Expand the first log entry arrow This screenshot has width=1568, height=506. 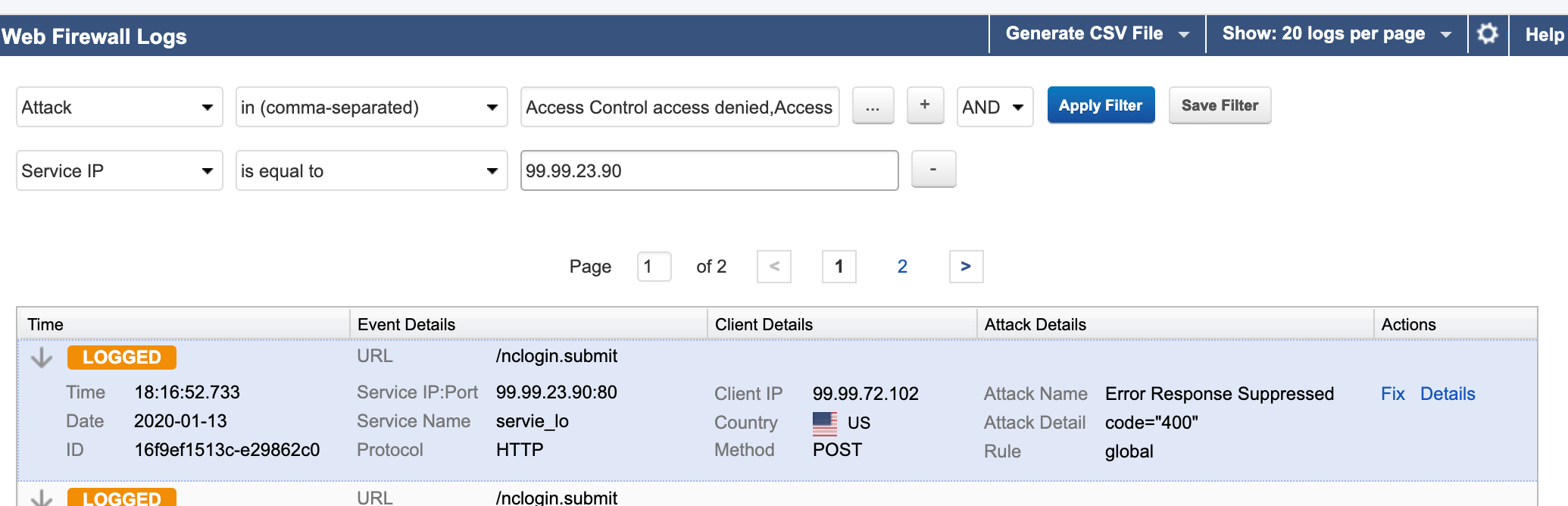[42, 358]
